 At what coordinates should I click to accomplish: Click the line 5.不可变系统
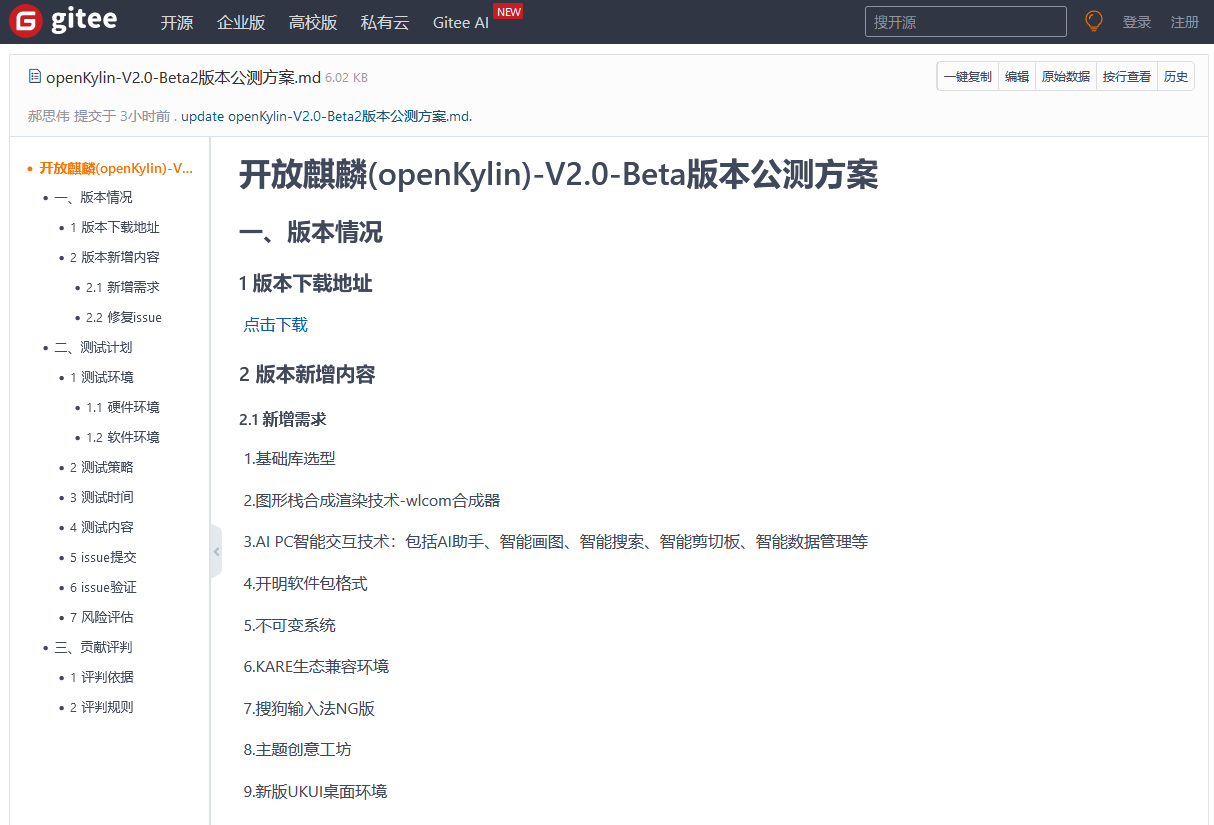(x=289, y=625)
